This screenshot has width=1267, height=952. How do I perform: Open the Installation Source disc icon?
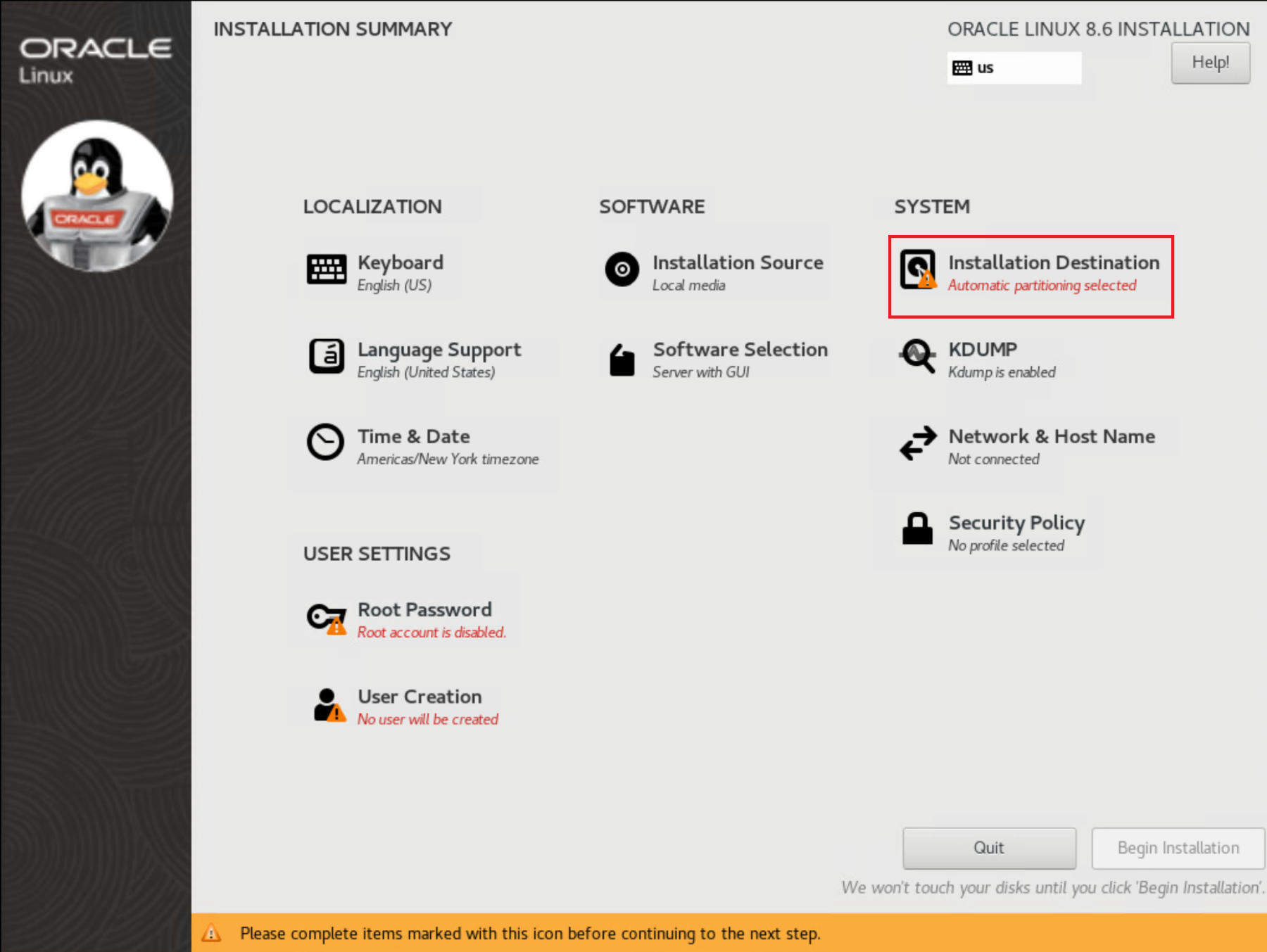click(622, 269)
